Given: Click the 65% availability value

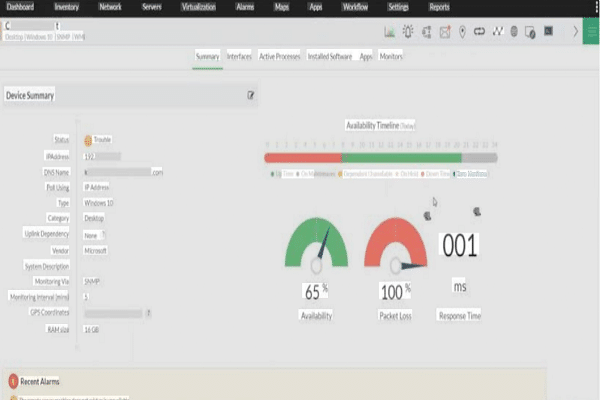Looking at the screenshot, I should 315,292.
